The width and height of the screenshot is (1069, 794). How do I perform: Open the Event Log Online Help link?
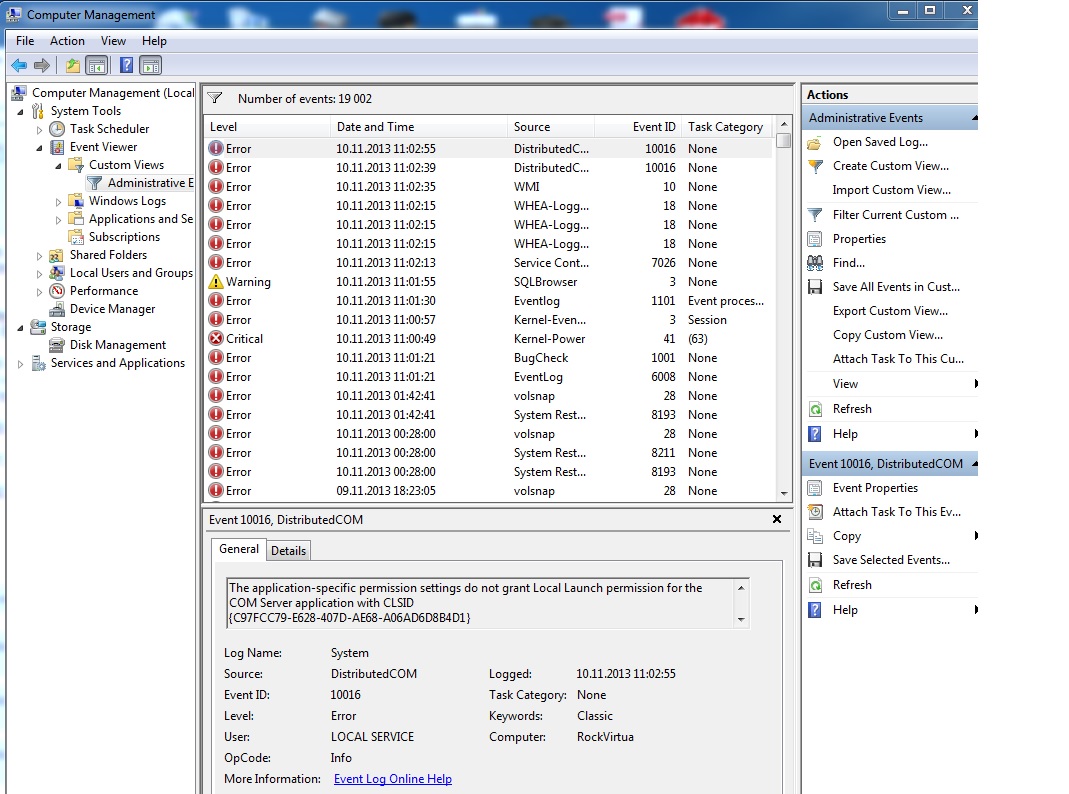(393, 779)
